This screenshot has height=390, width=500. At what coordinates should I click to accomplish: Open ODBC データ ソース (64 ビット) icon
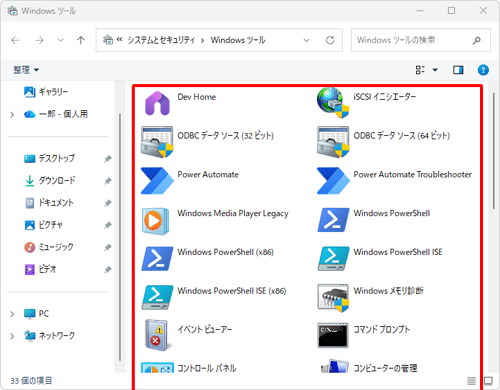333,142
